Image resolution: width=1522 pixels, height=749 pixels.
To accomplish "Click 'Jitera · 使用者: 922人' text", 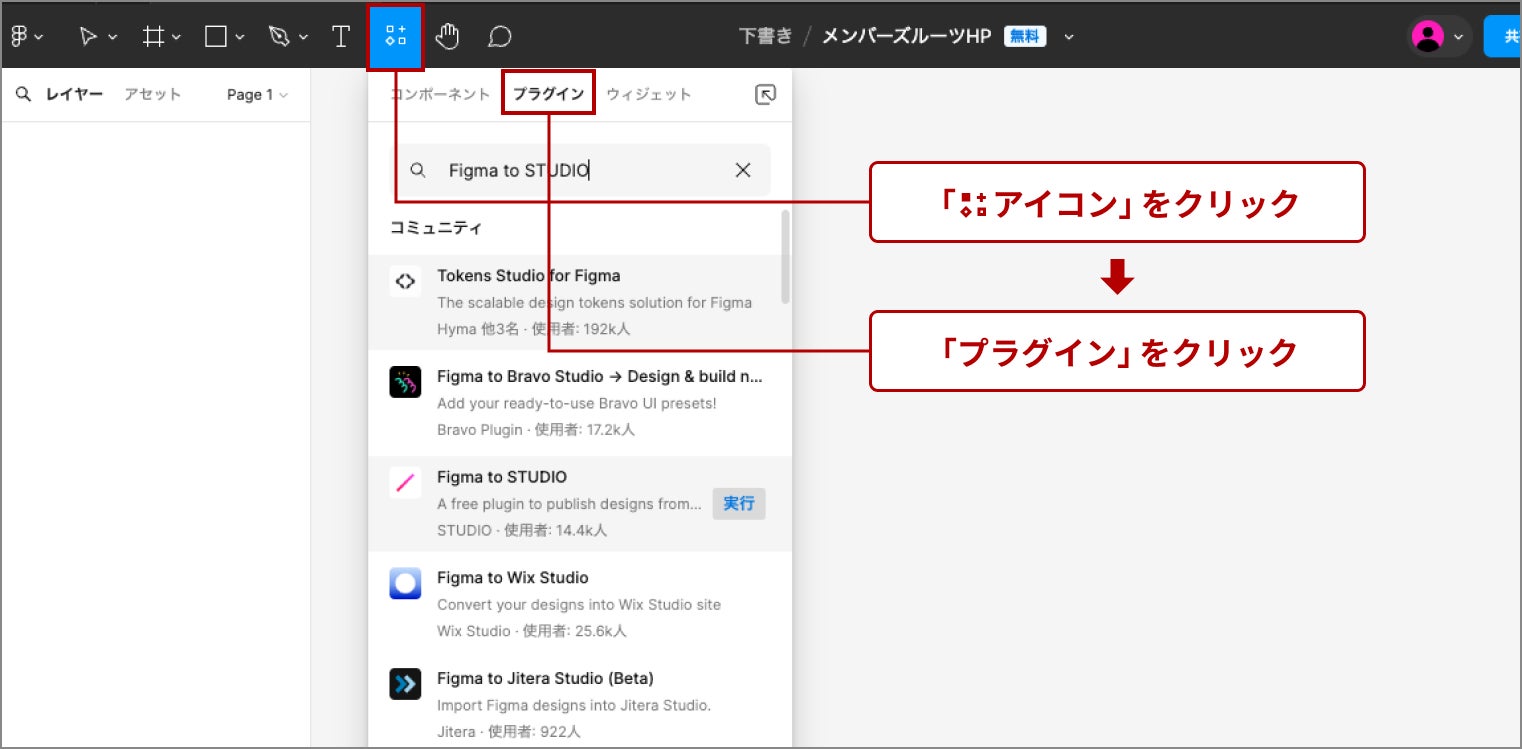I will pyautogui.click(x=508, y=732).
